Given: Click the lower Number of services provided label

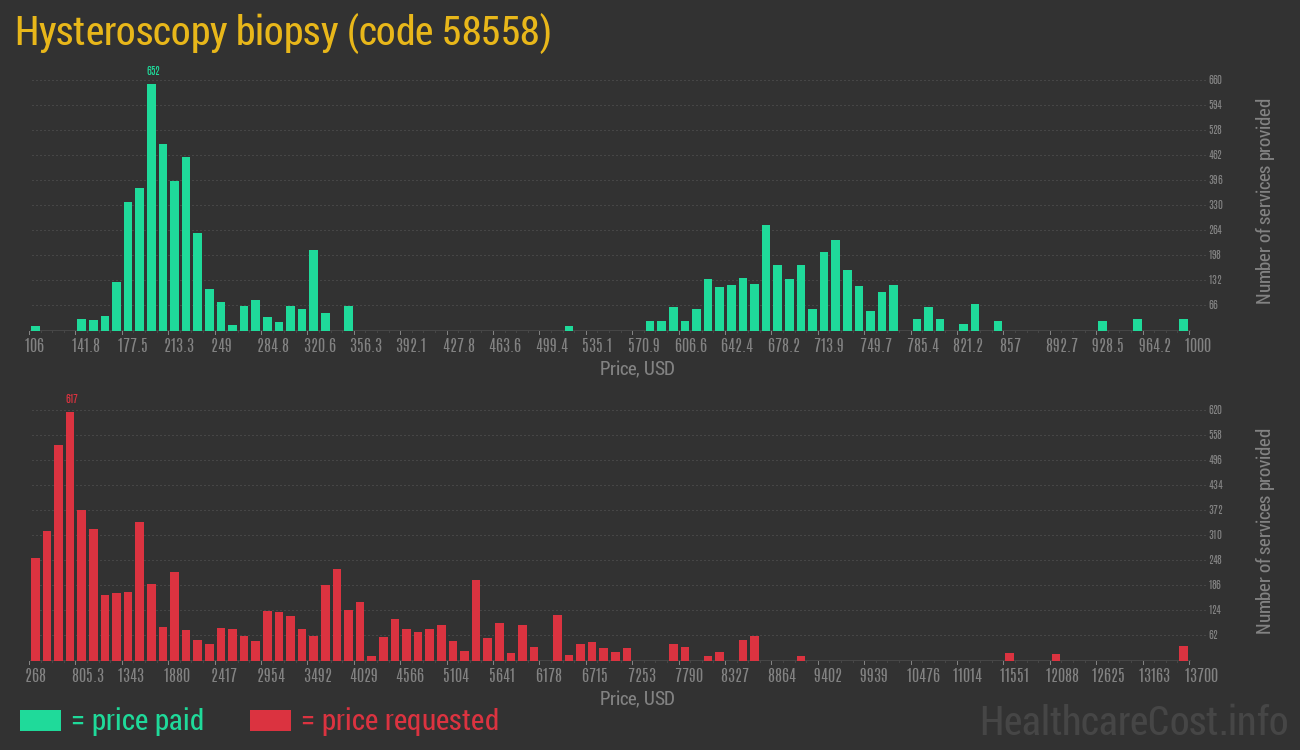Looking at the screenshot, I should (1264, 532).
